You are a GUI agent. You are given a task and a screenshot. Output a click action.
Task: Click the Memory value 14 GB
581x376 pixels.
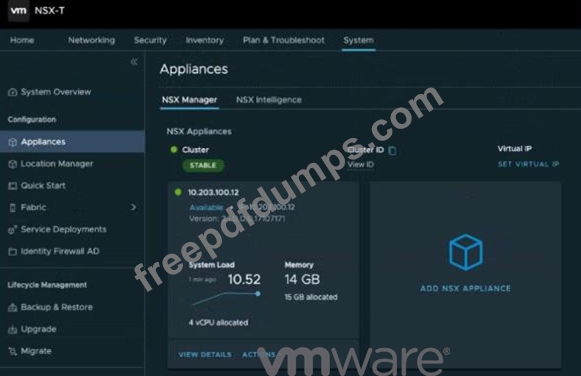(302, 279)
